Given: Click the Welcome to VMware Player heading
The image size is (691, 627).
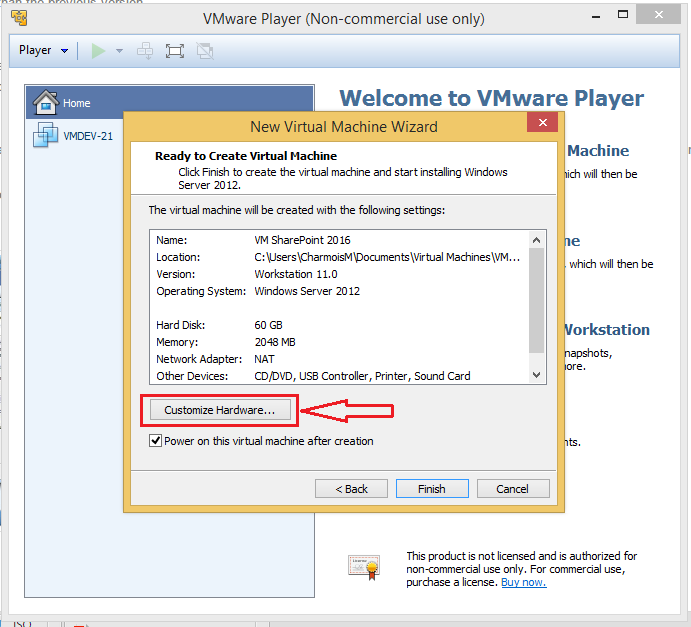Looking at the screenshot, I should point(491,98).
